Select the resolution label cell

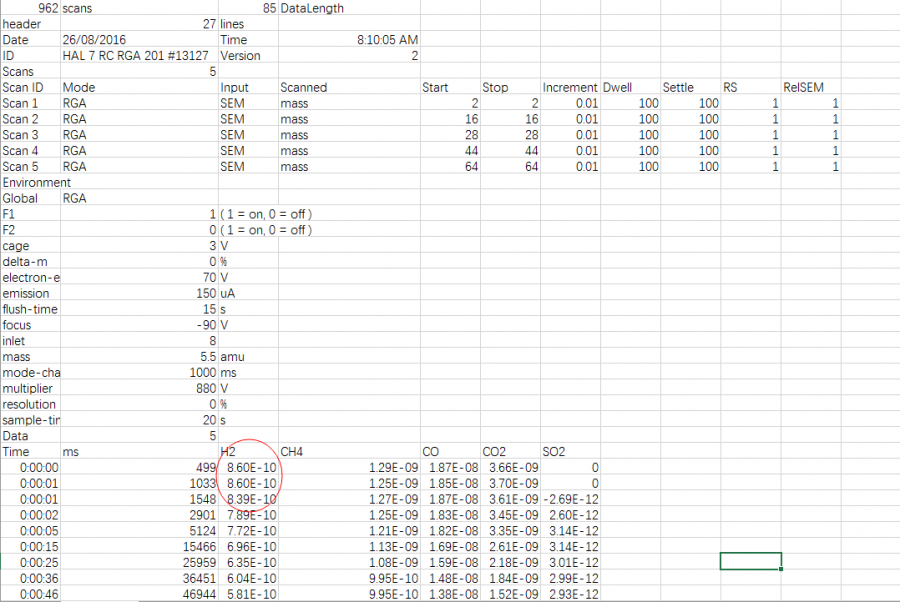30,404
